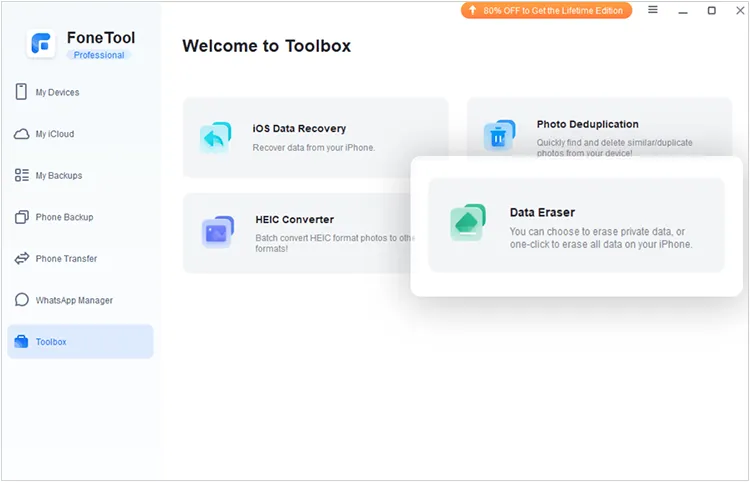Click the My Backups list icon
Screen dimensions: 750x482
pos(22,175)
